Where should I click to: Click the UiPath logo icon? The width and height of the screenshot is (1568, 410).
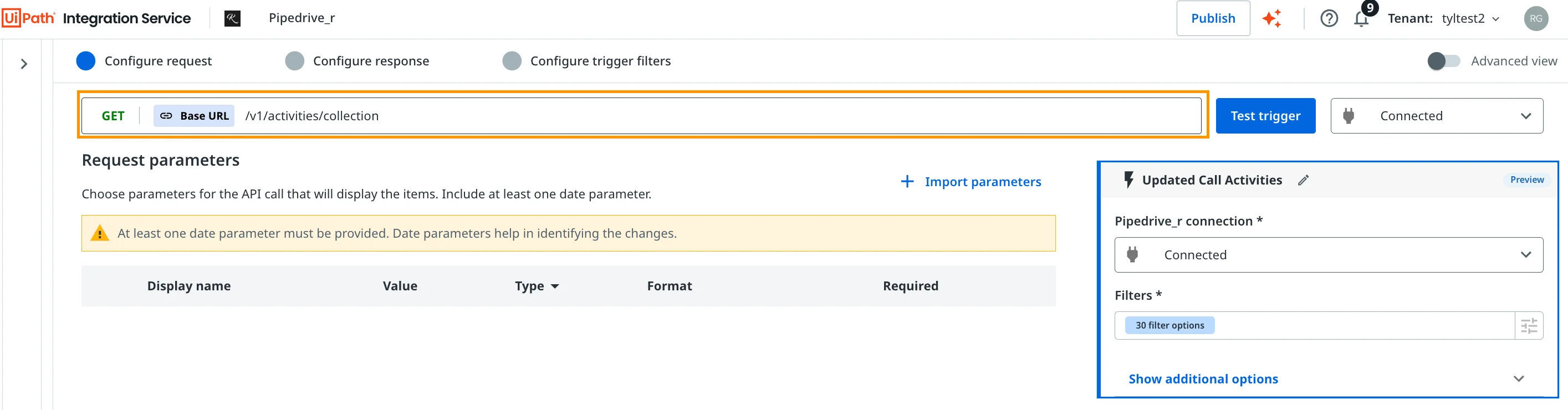[x=28, y=18]
